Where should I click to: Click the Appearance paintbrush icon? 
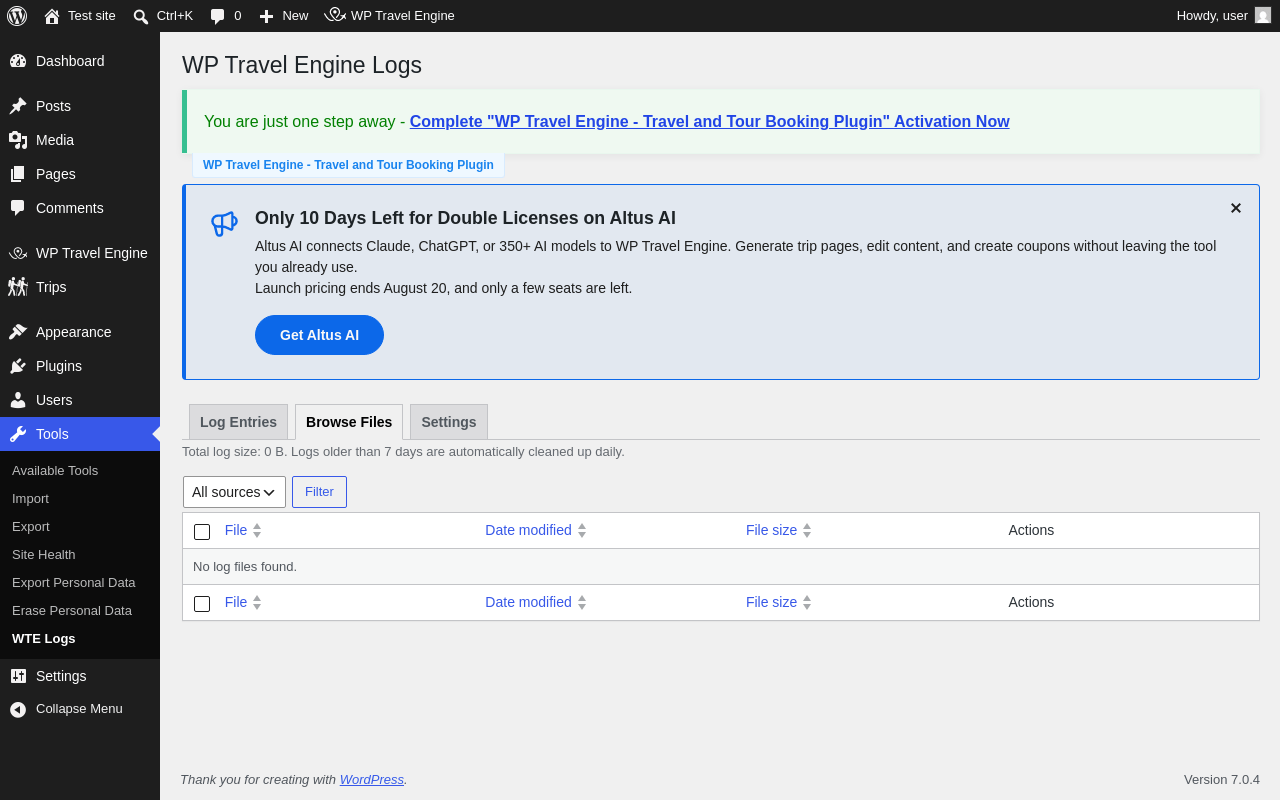(18, 332)
